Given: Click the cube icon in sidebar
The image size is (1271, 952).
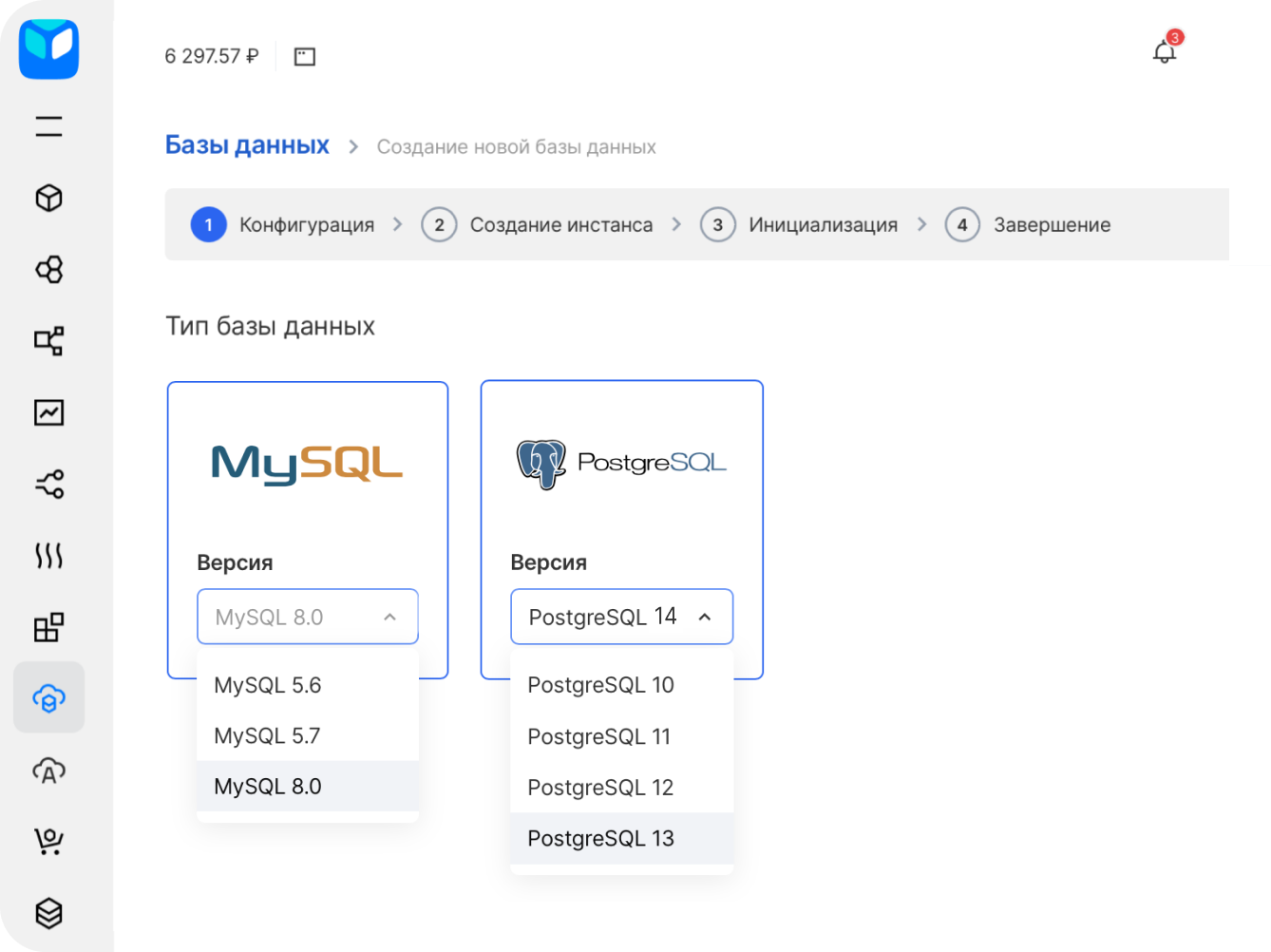Looking at the screenshot, I should pyautogui.click(x=48, y=198).
